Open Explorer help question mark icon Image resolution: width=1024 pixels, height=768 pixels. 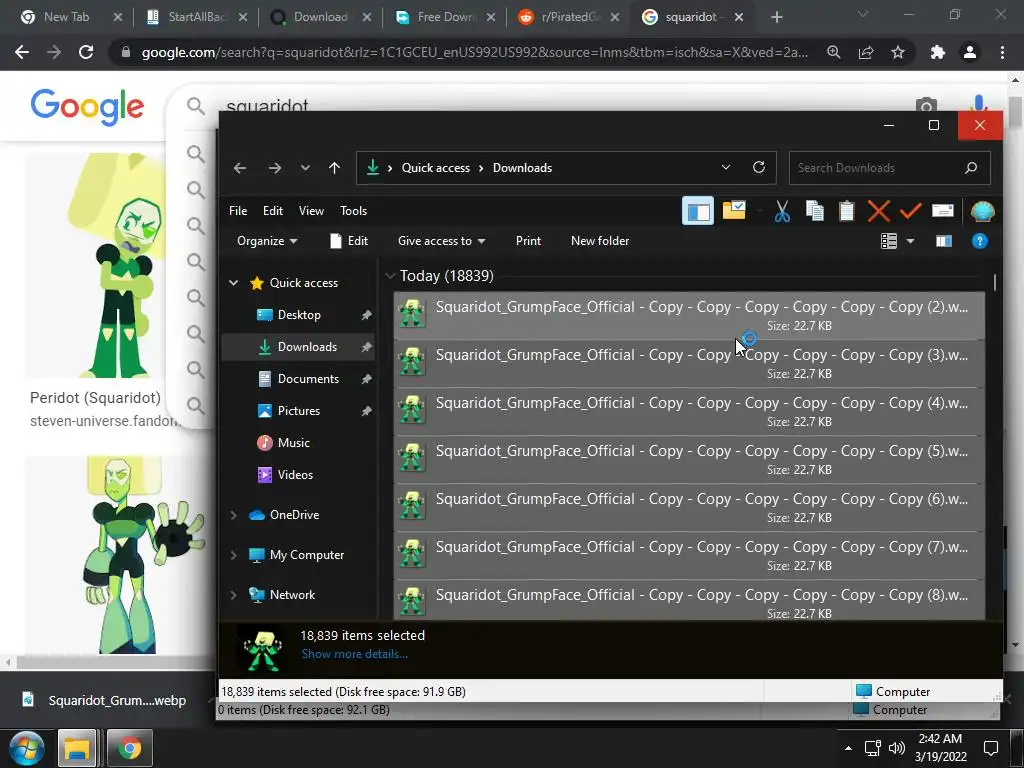[x=980, y=242]
